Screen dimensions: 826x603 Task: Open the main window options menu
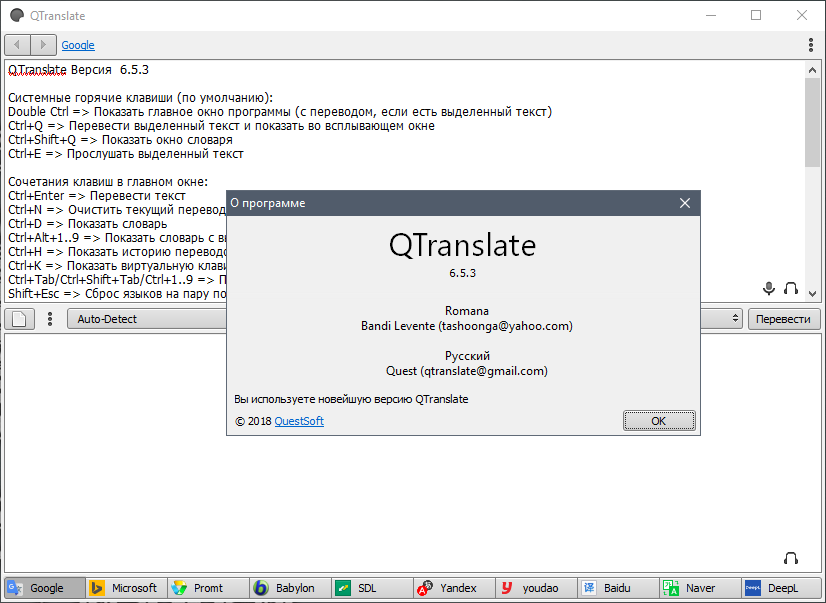click(x=811, y=45)
